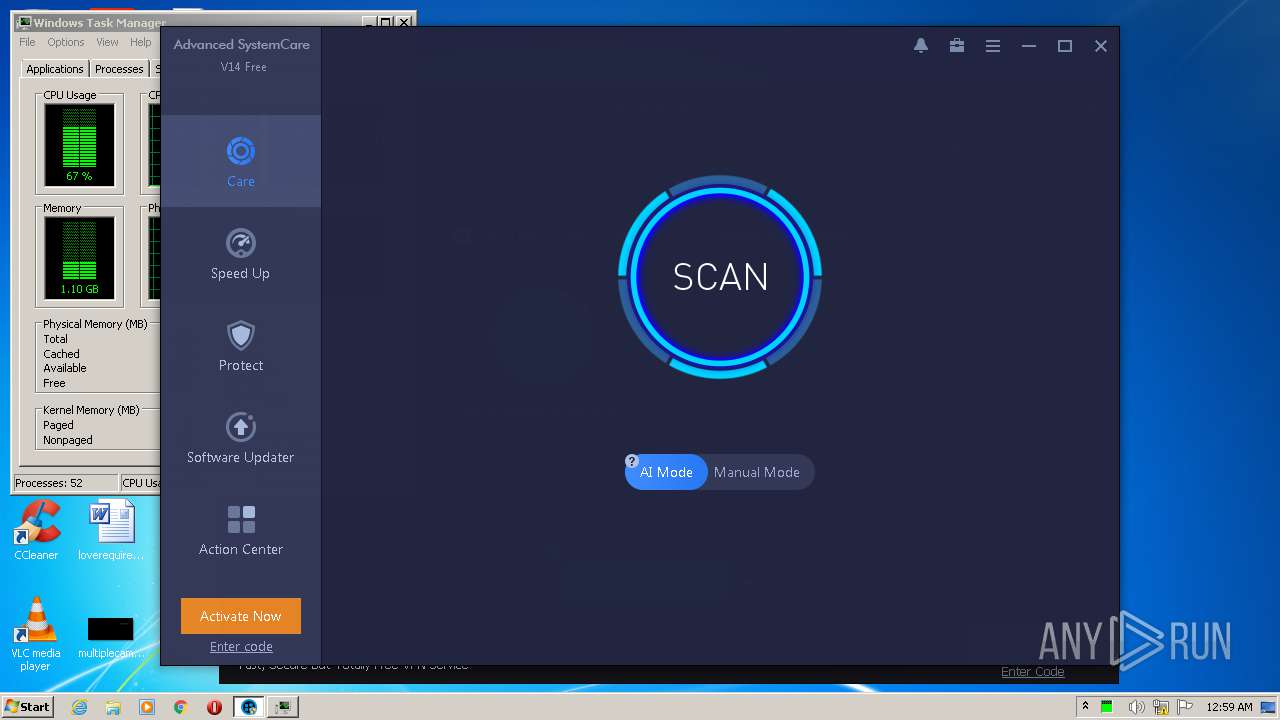Open the network tray icon
This screenshot has height=720, width=1280.
click(1160, 707)
